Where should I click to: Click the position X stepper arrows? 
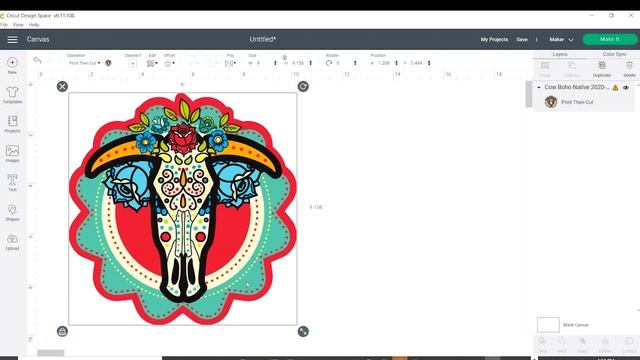396,63
